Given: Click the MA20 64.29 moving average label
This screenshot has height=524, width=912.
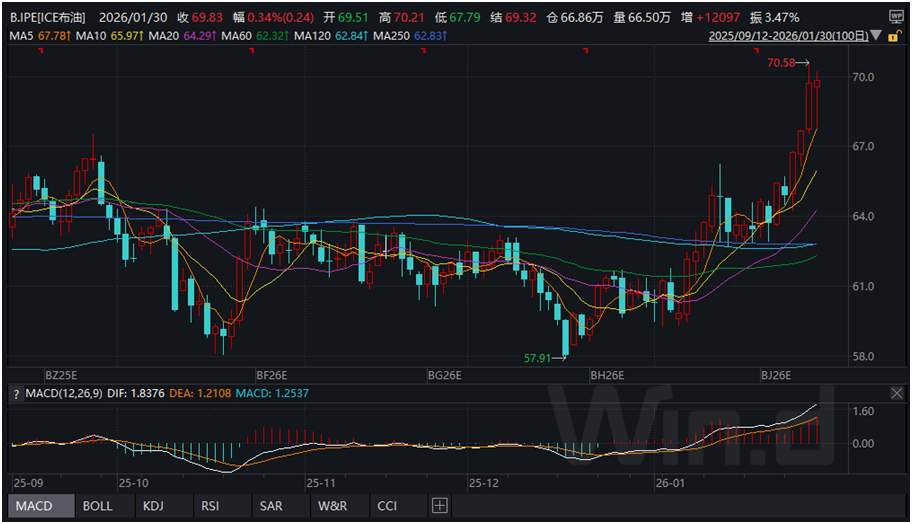Looking at the screenshot, I should click(x=182, y=36).
